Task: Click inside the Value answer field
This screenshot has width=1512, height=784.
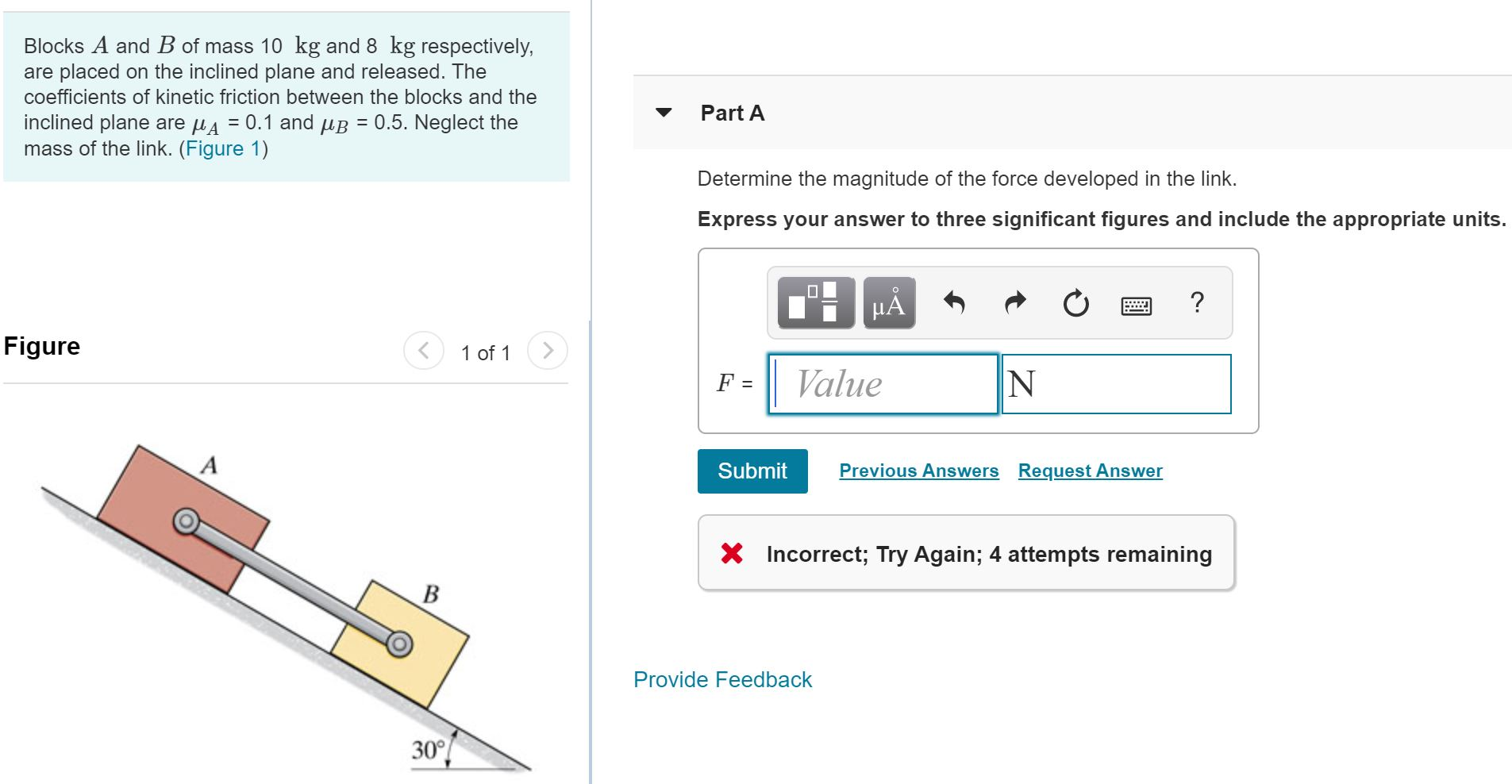Action: (879, 384)
